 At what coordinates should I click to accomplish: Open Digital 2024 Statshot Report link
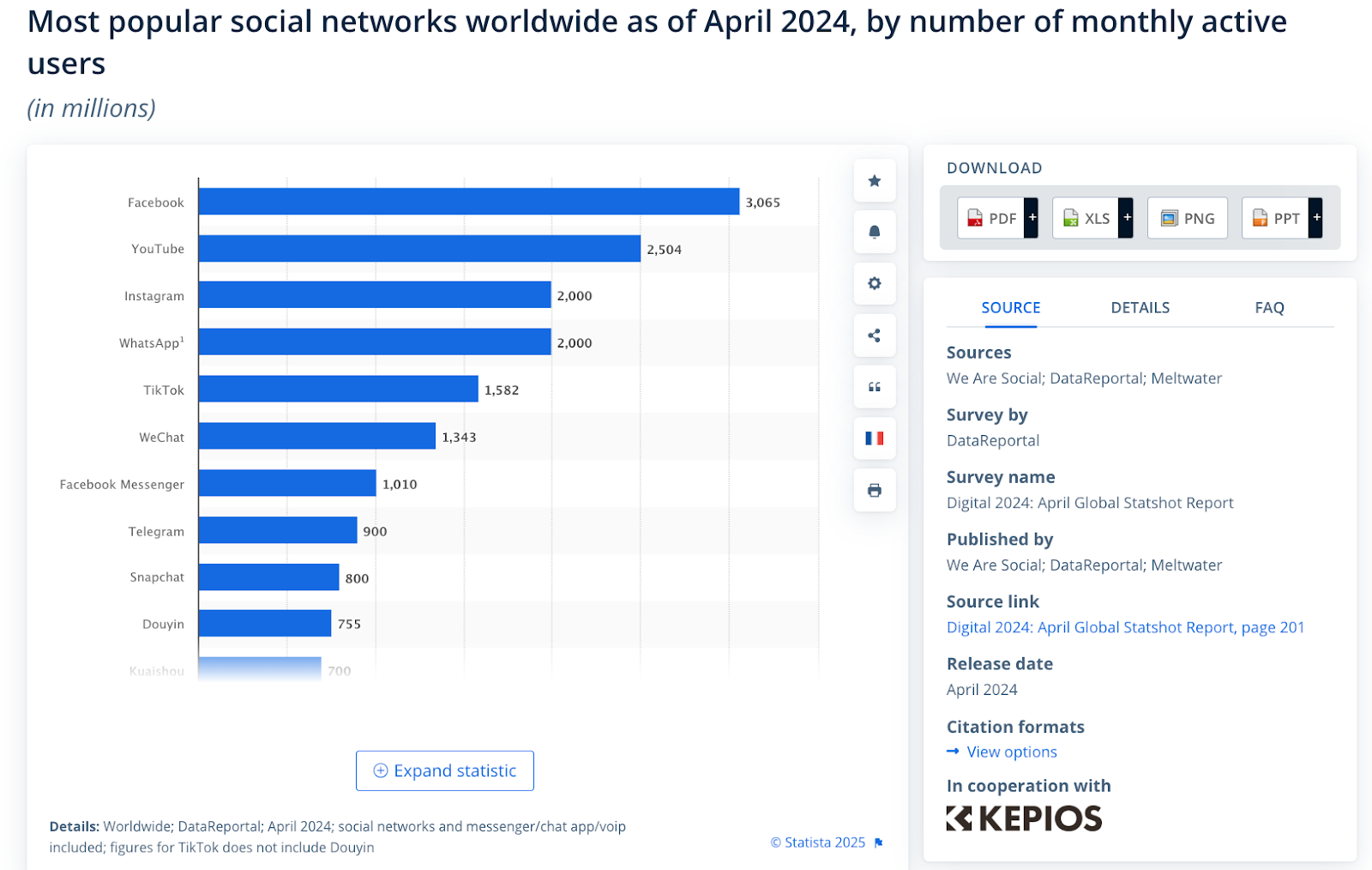[1125, 627]
